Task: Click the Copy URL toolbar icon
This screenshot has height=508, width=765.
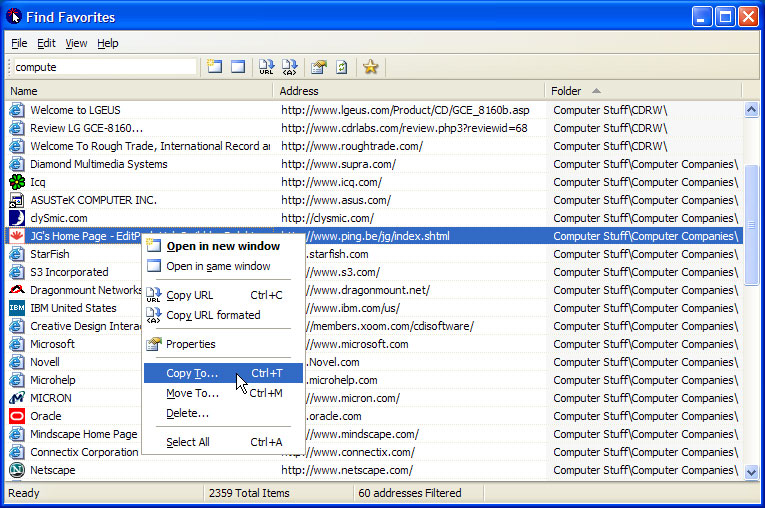Action: [267, 67]
